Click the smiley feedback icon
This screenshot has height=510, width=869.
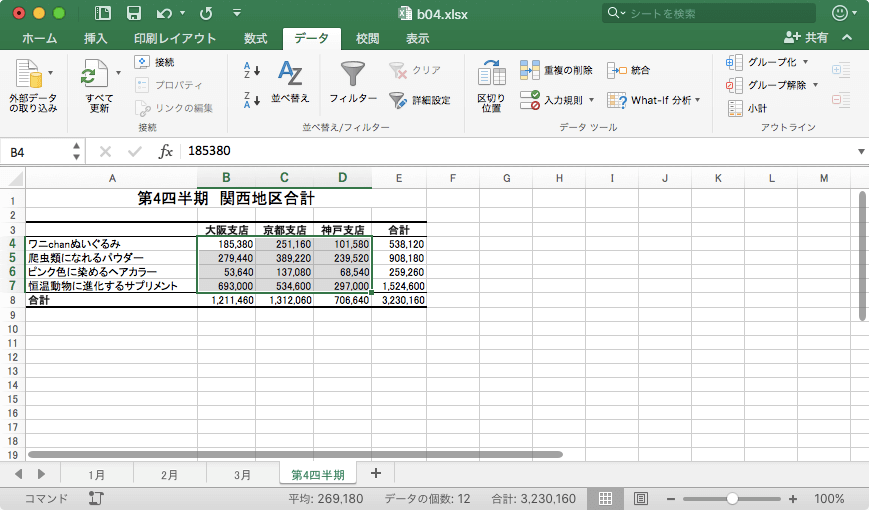(840, 13)
